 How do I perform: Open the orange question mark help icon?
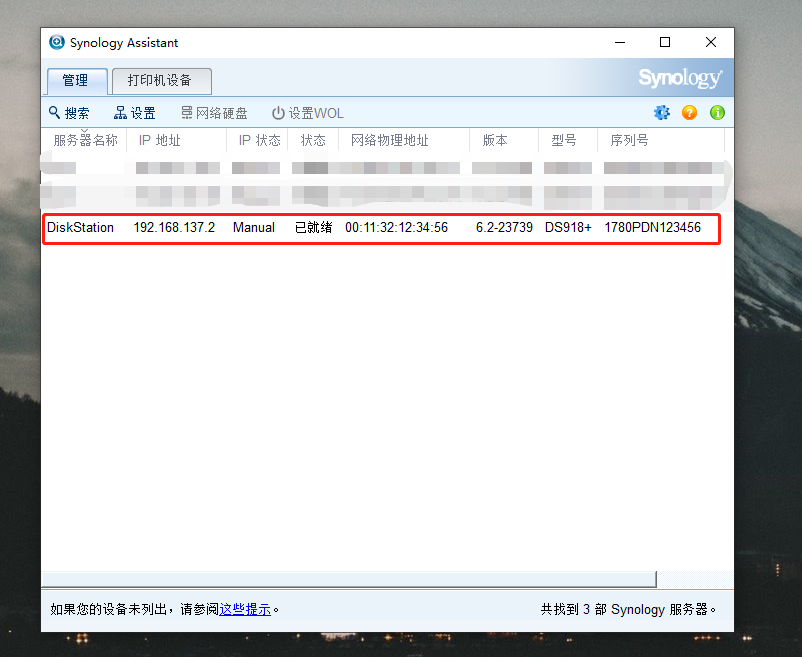(689, 112)
